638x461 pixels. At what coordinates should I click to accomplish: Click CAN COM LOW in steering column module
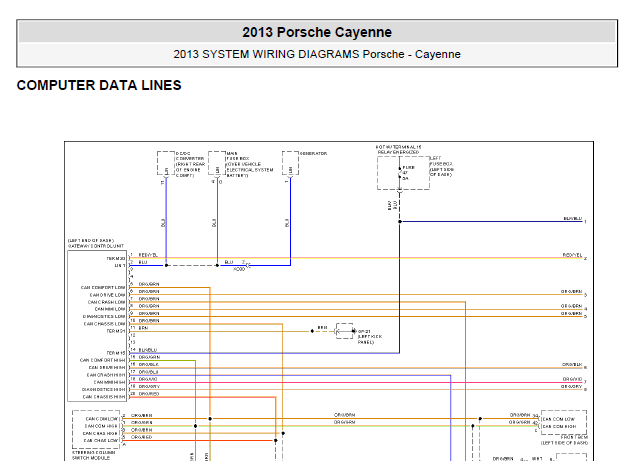click(x=102, y=419)
